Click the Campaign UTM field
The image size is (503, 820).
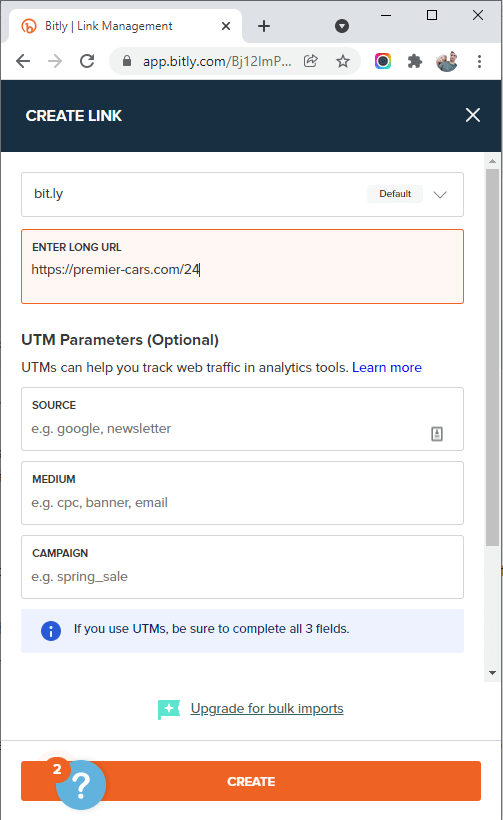click(x=242, y=567)
